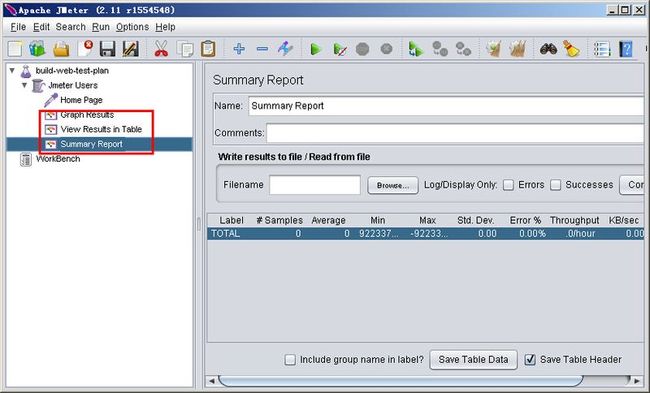Click the scrollbar left arrow

click(x=212, y=381)
